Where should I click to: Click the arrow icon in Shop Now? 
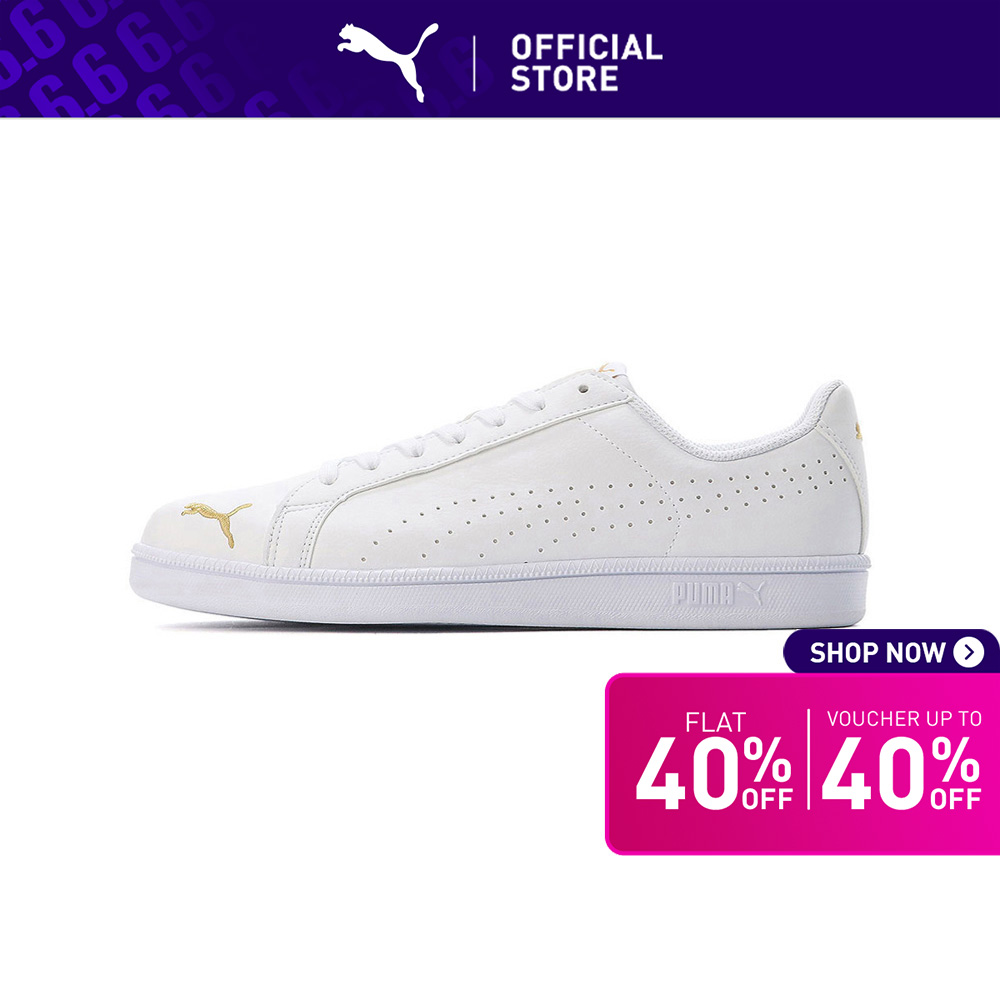(969, 652)
